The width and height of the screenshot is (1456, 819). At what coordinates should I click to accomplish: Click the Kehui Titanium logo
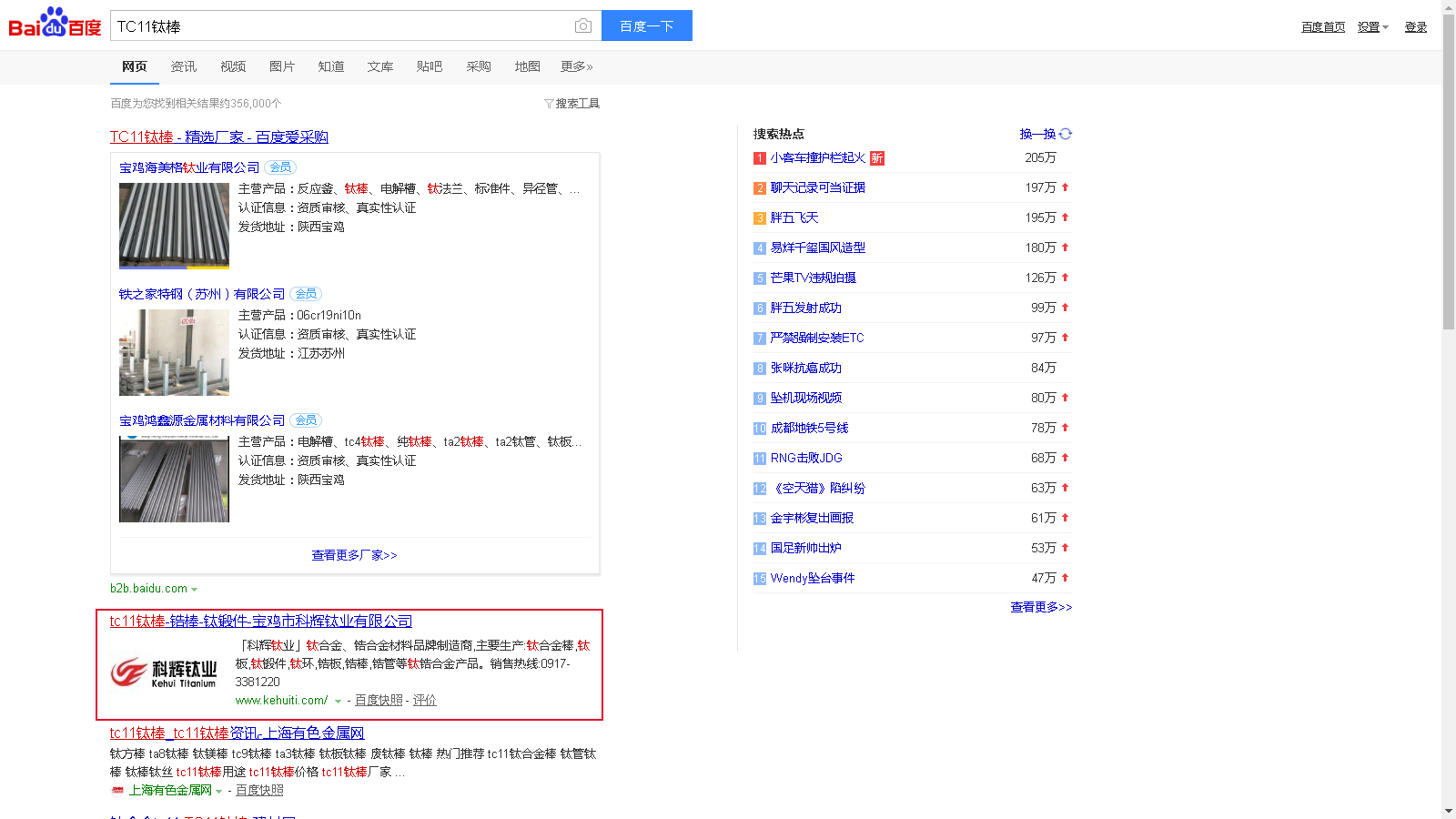pos(165,672)
